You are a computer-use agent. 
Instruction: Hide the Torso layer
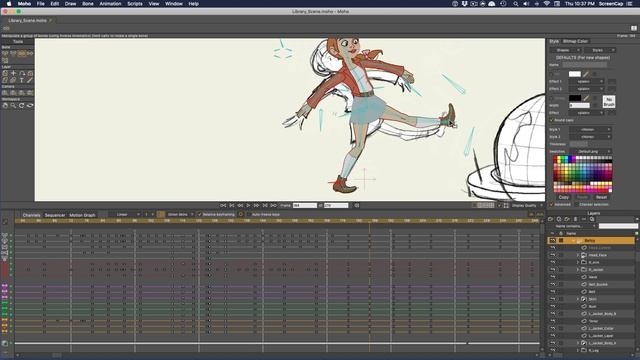(553, 321)
